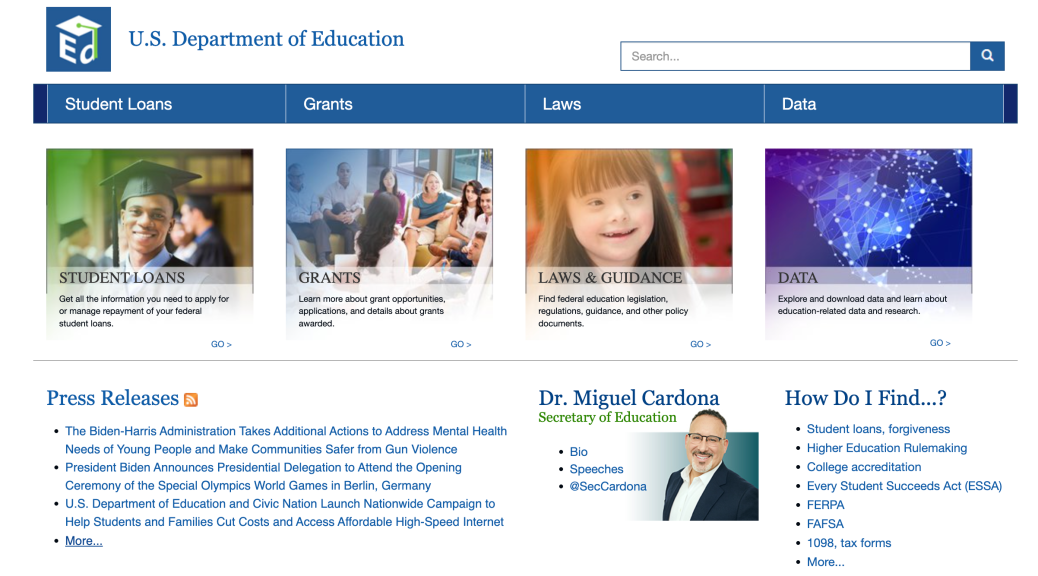Open the Student Loans navigation menu

118,104
